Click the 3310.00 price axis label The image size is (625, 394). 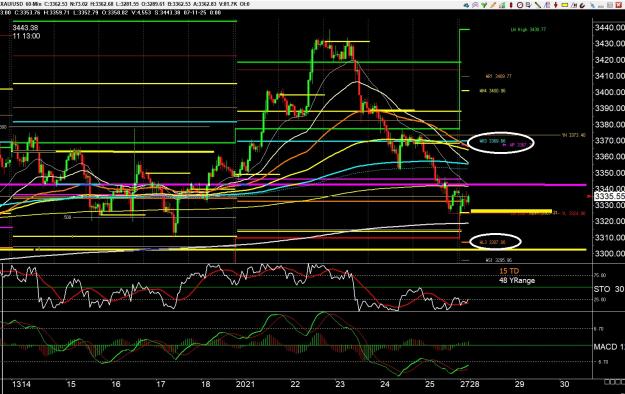[x=609, y=237]
